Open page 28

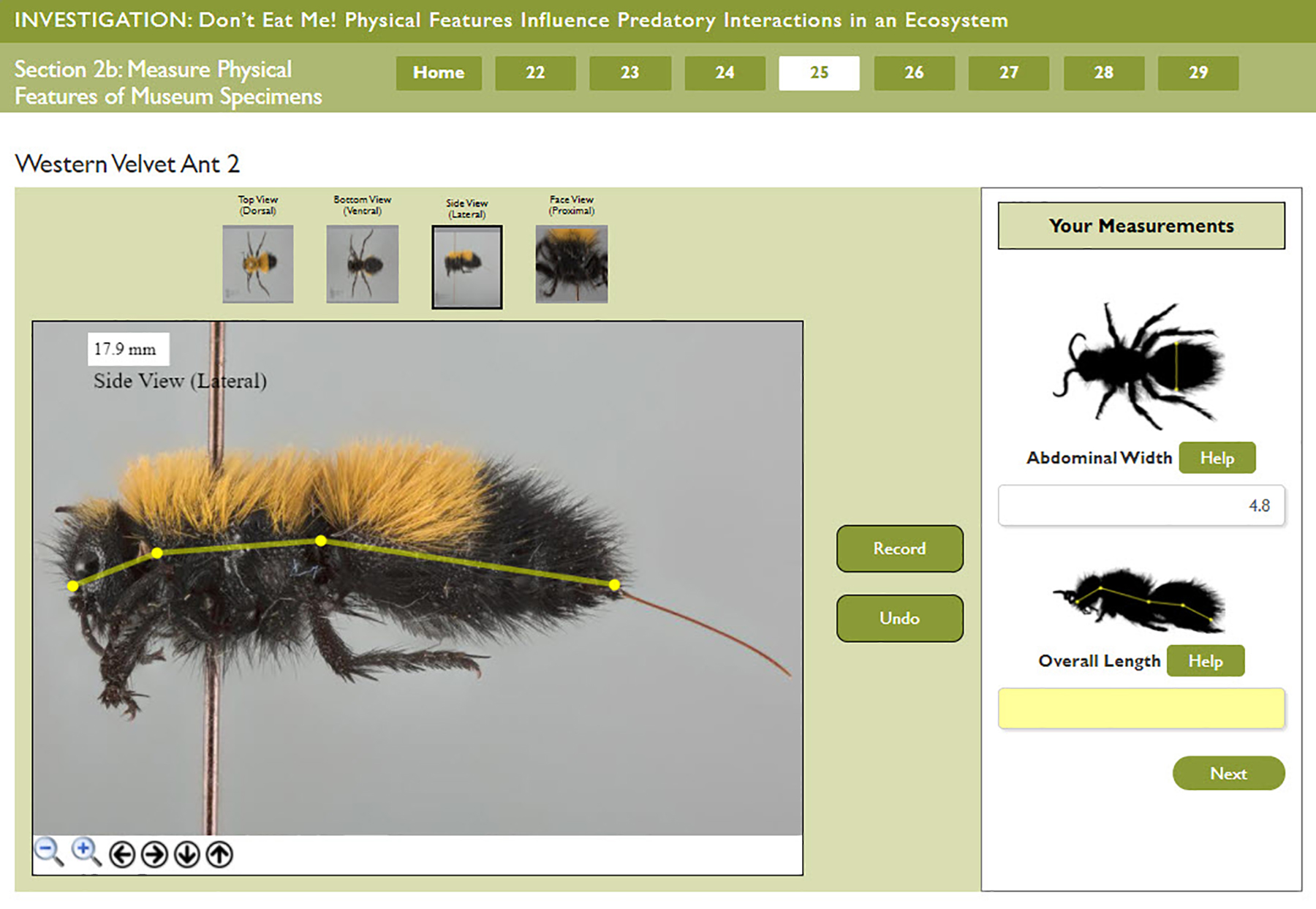[1104, 73]
